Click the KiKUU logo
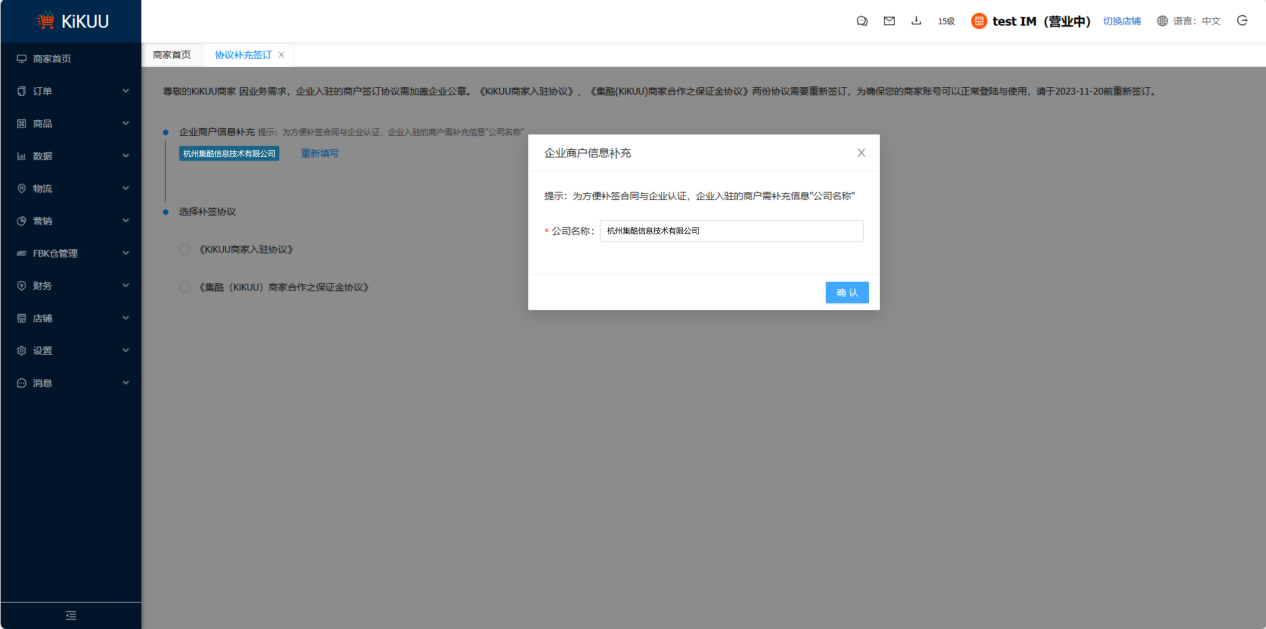1266x629 pixels. (71, 21)
